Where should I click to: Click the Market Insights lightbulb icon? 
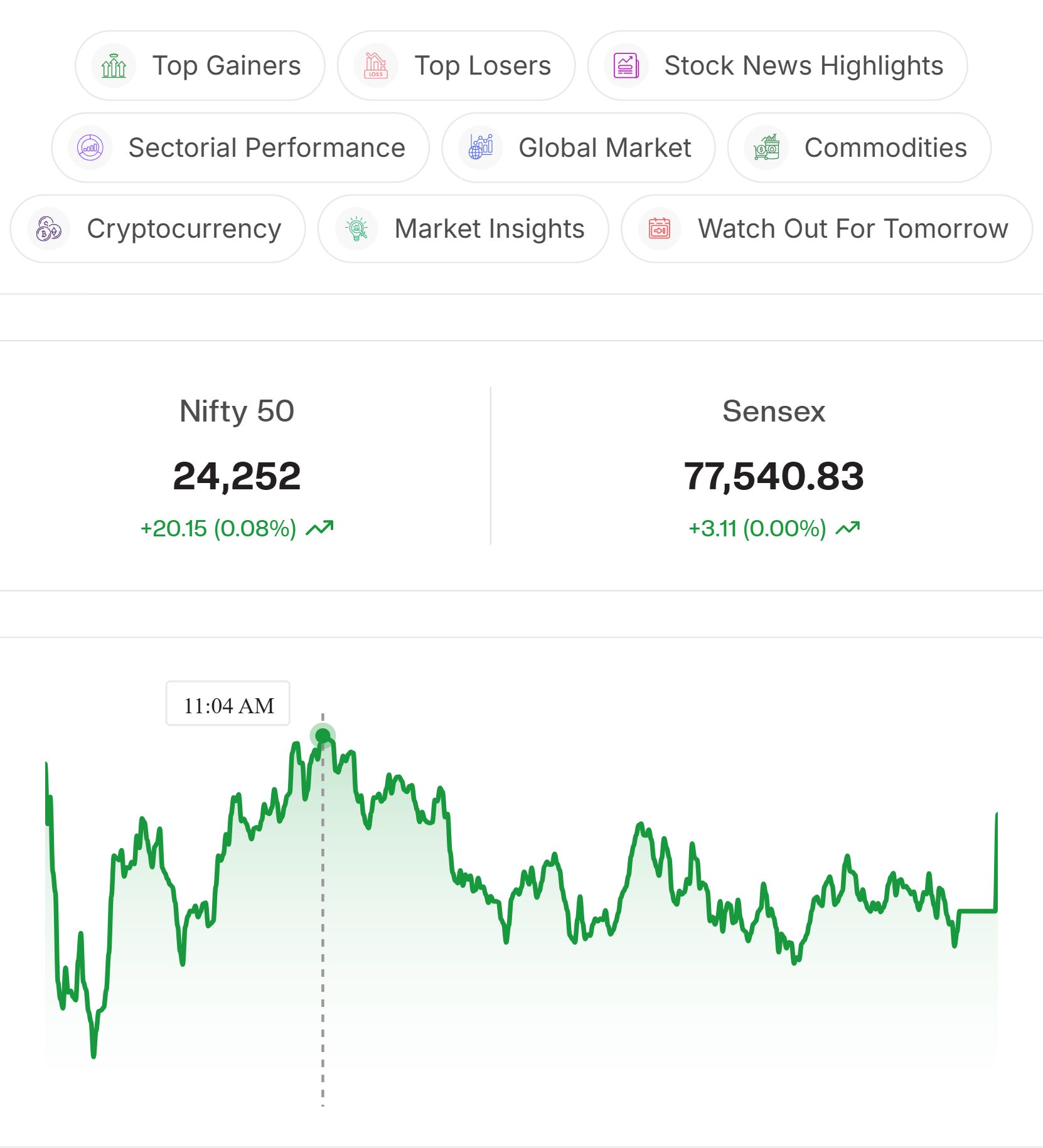tap(356, 229)
